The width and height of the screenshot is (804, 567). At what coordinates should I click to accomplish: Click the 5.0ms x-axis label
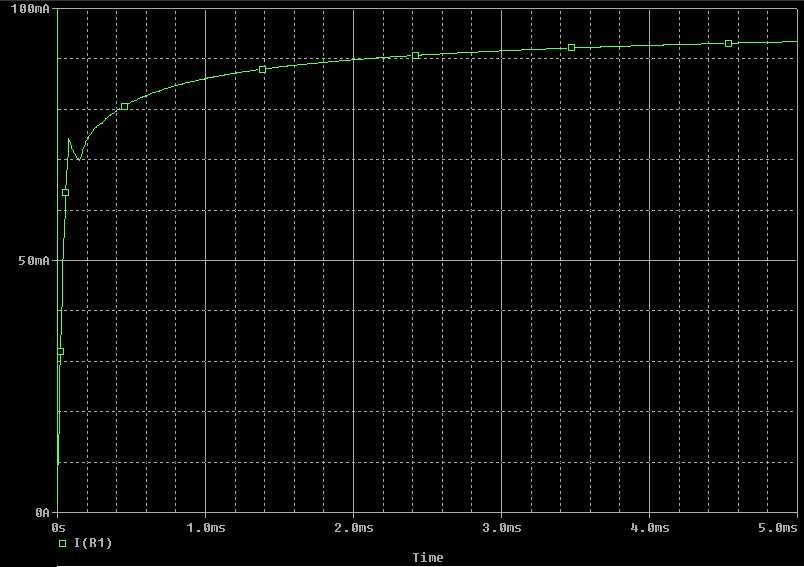778,528
